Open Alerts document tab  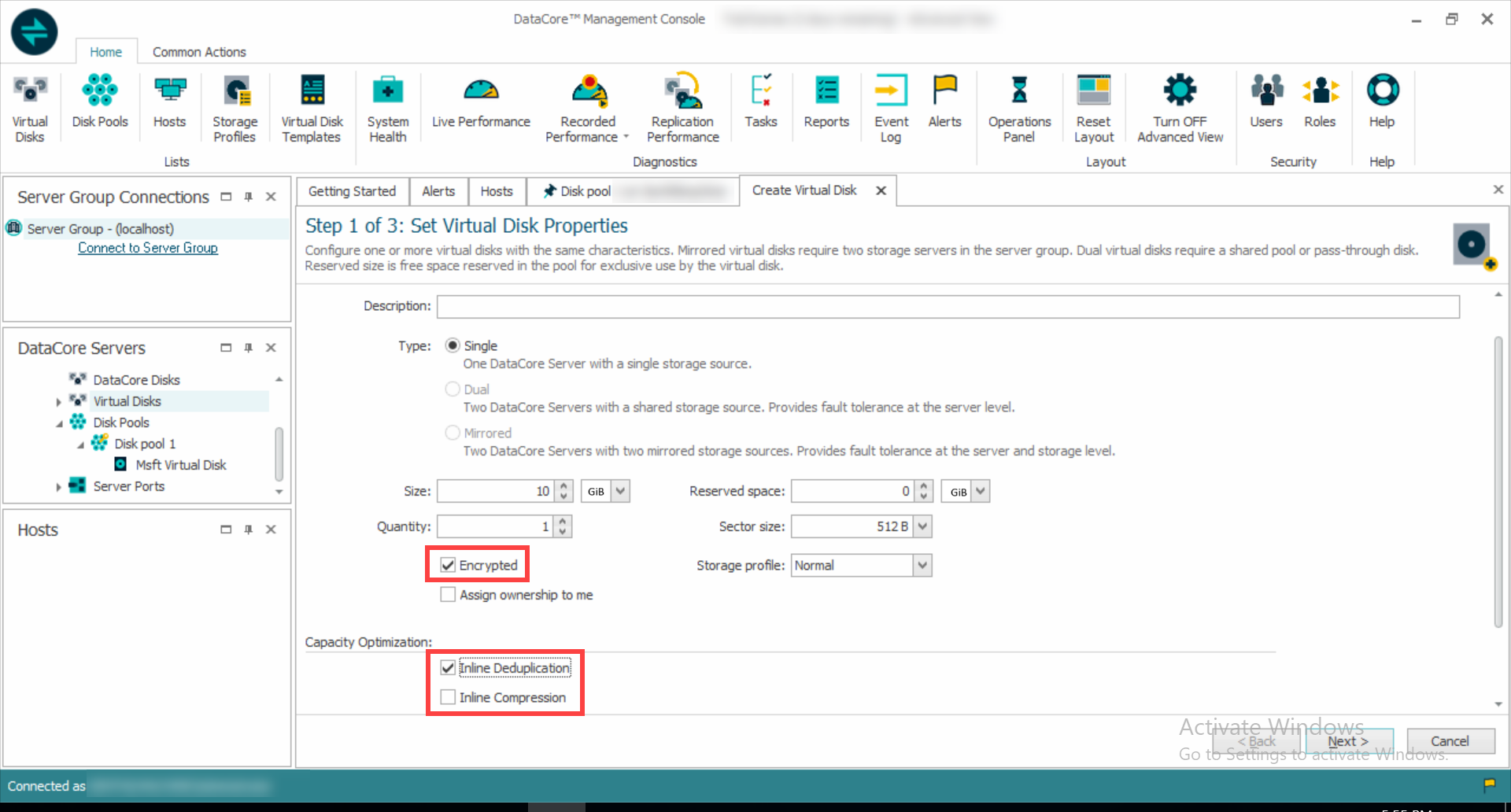438,191
